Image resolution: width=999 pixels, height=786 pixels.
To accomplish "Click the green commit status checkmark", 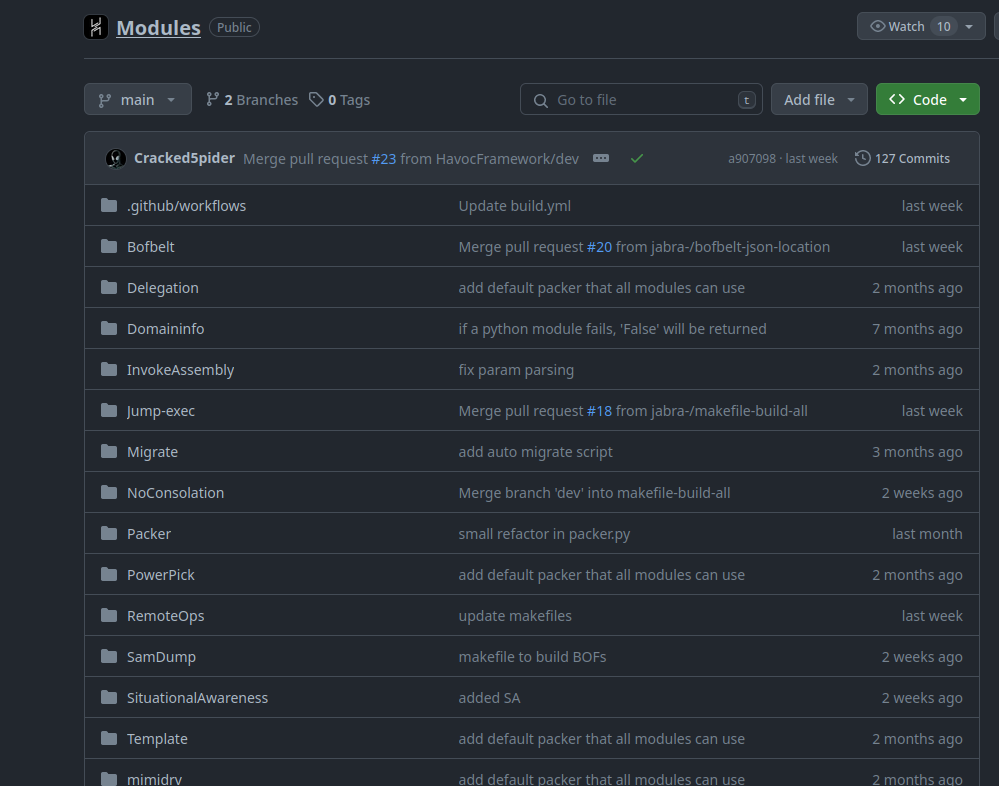I will coord(637,158).
